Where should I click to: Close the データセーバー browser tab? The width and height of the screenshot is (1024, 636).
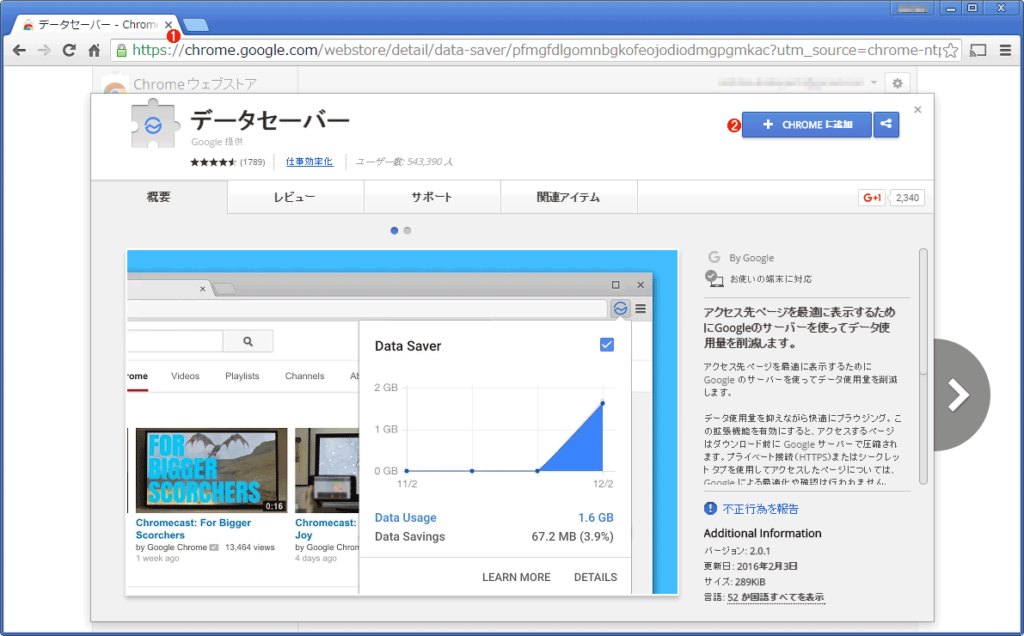(168, 24)
